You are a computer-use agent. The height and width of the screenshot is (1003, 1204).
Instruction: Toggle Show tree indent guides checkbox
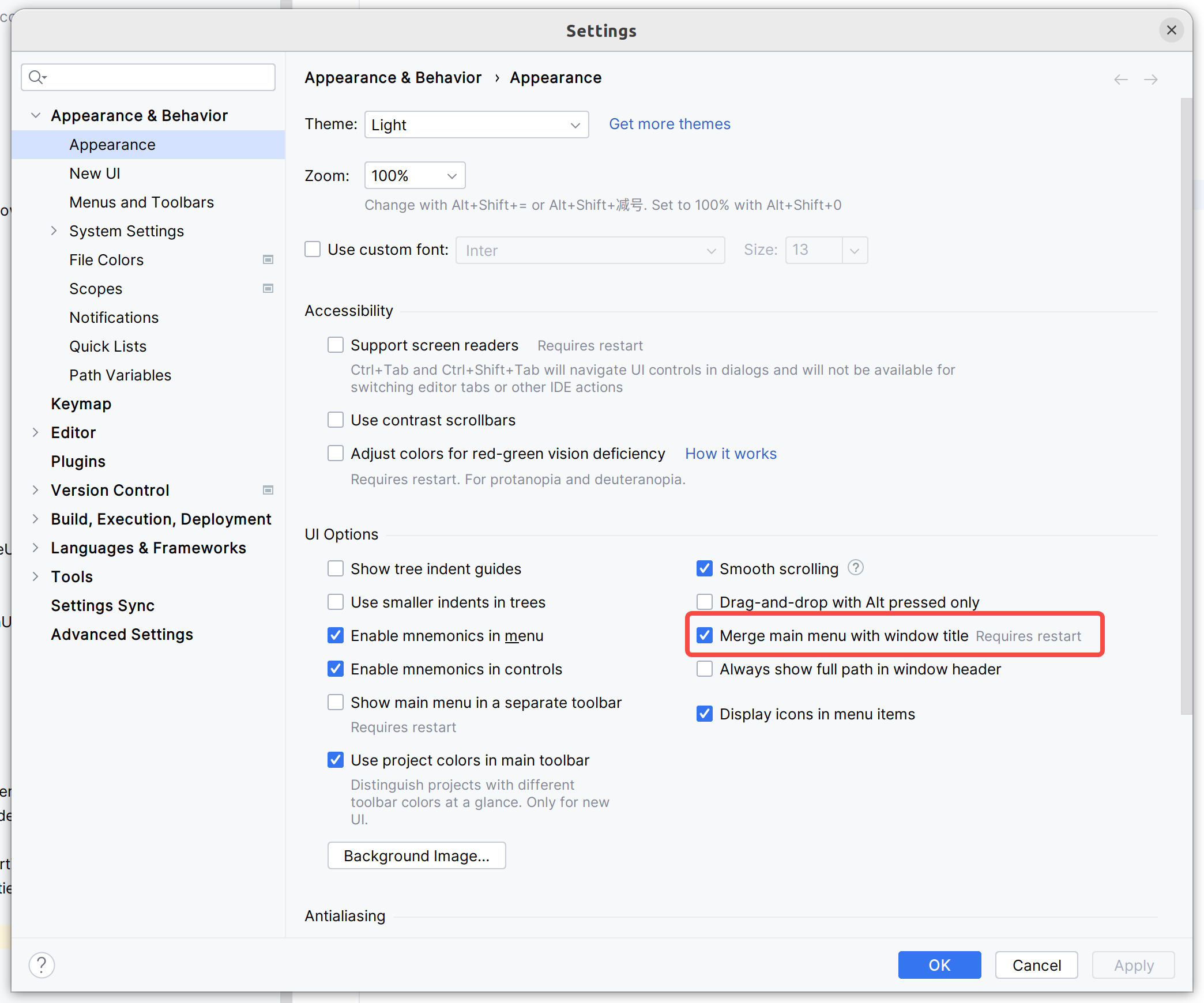[x=336, y=568]
